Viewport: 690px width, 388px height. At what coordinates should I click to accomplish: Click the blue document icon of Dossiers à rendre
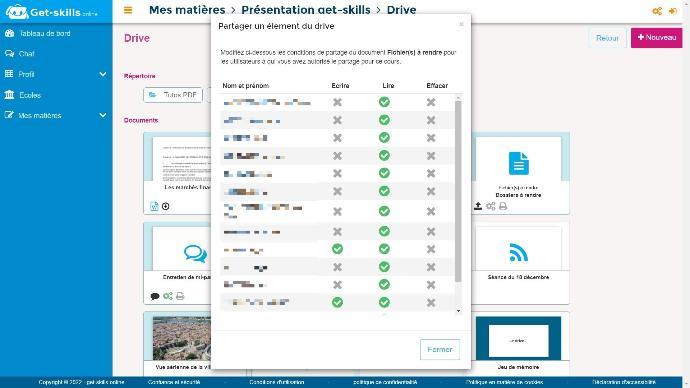(518, 163)
